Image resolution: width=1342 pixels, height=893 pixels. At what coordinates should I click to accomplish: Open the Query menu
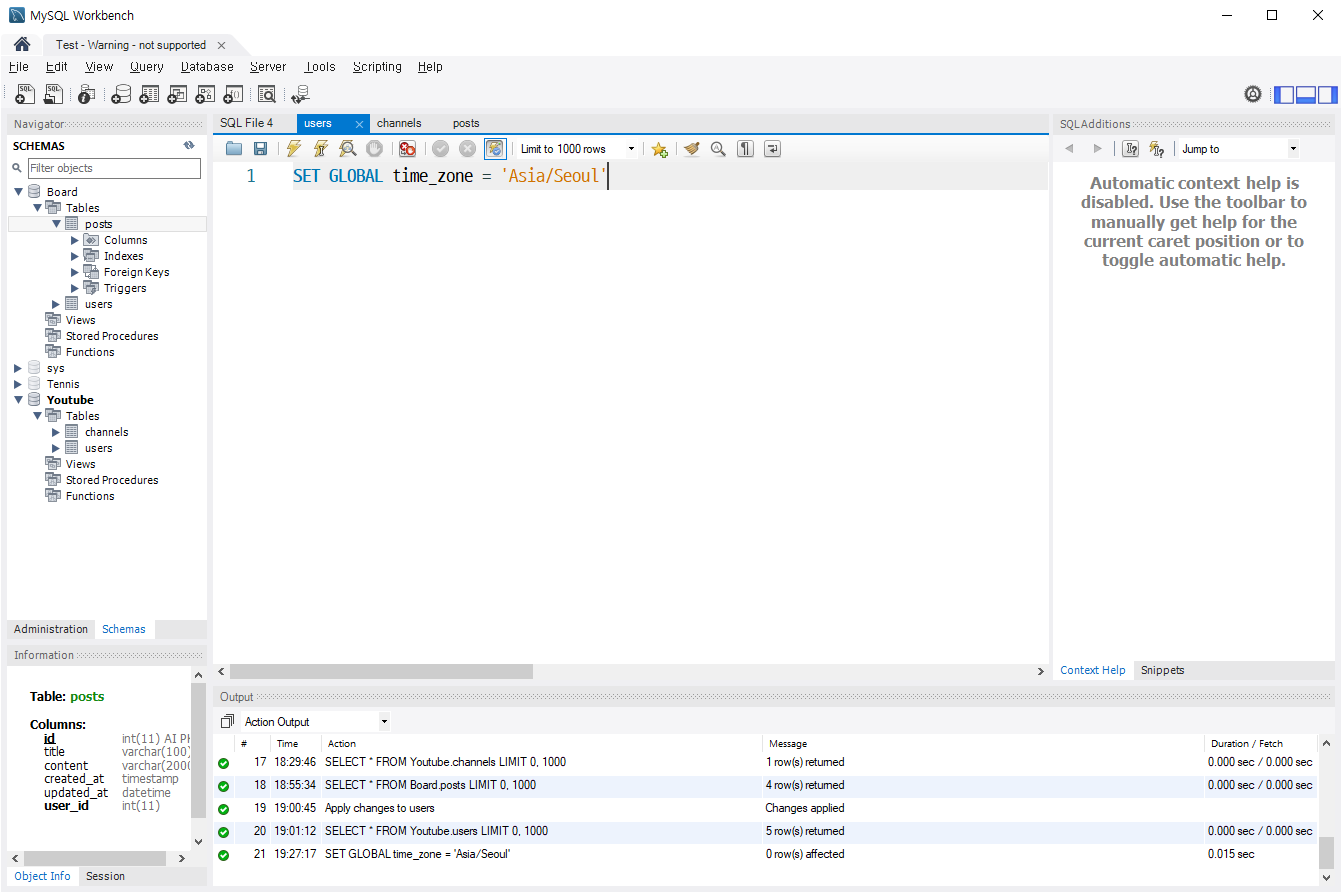pos(146,67)
